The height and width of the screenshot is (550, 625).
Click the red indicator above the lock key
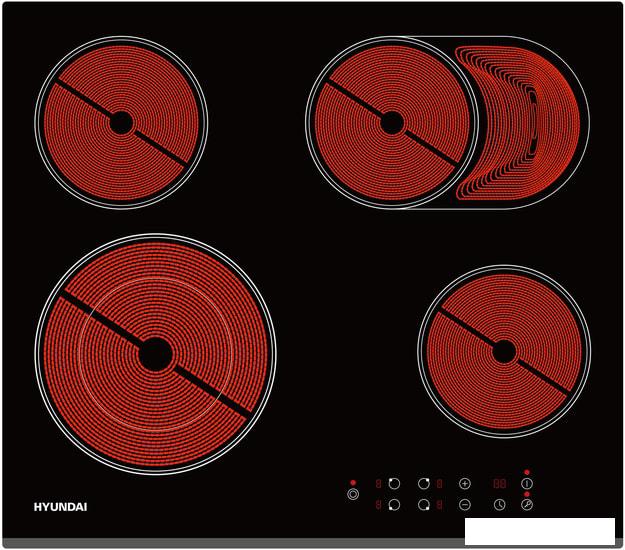527,494
